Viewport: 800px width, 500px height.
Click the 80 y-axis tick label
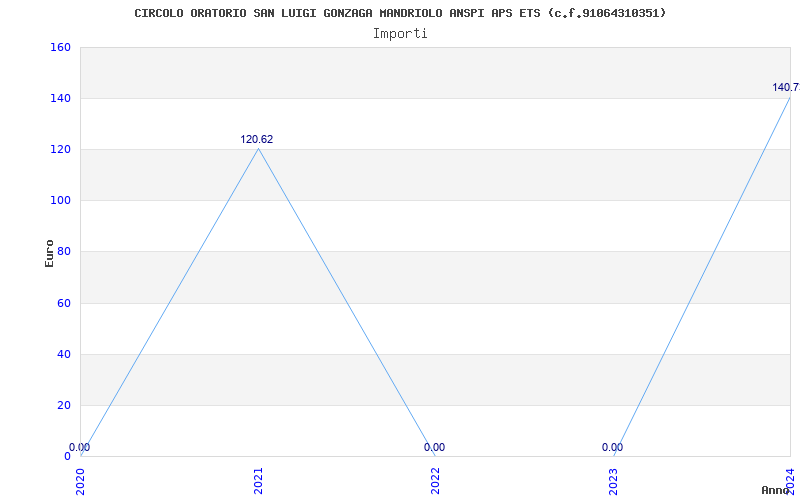[x=63, y=252]
